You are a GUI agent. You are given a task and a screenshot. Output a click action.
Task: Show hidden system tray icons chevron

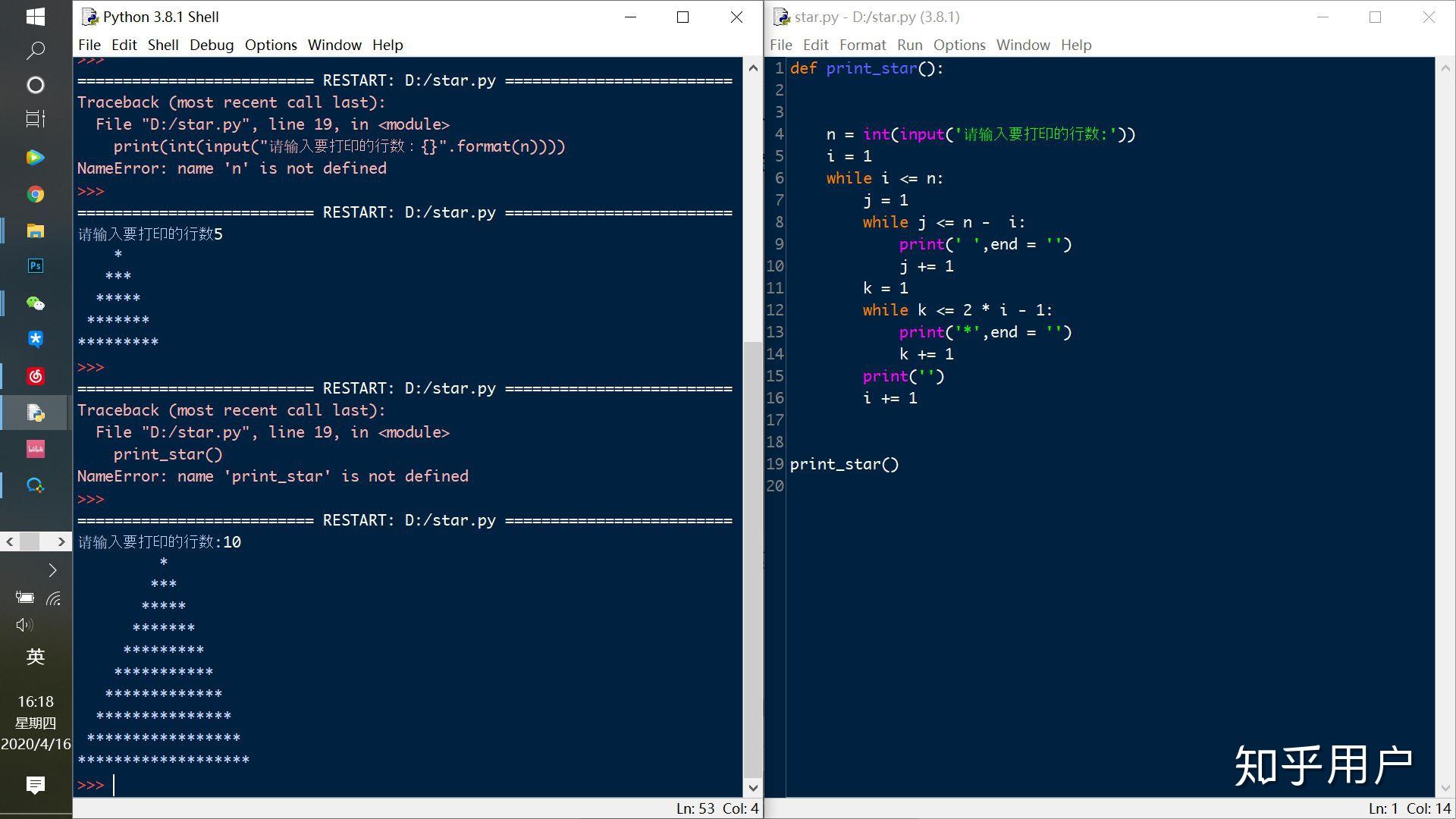52,570
